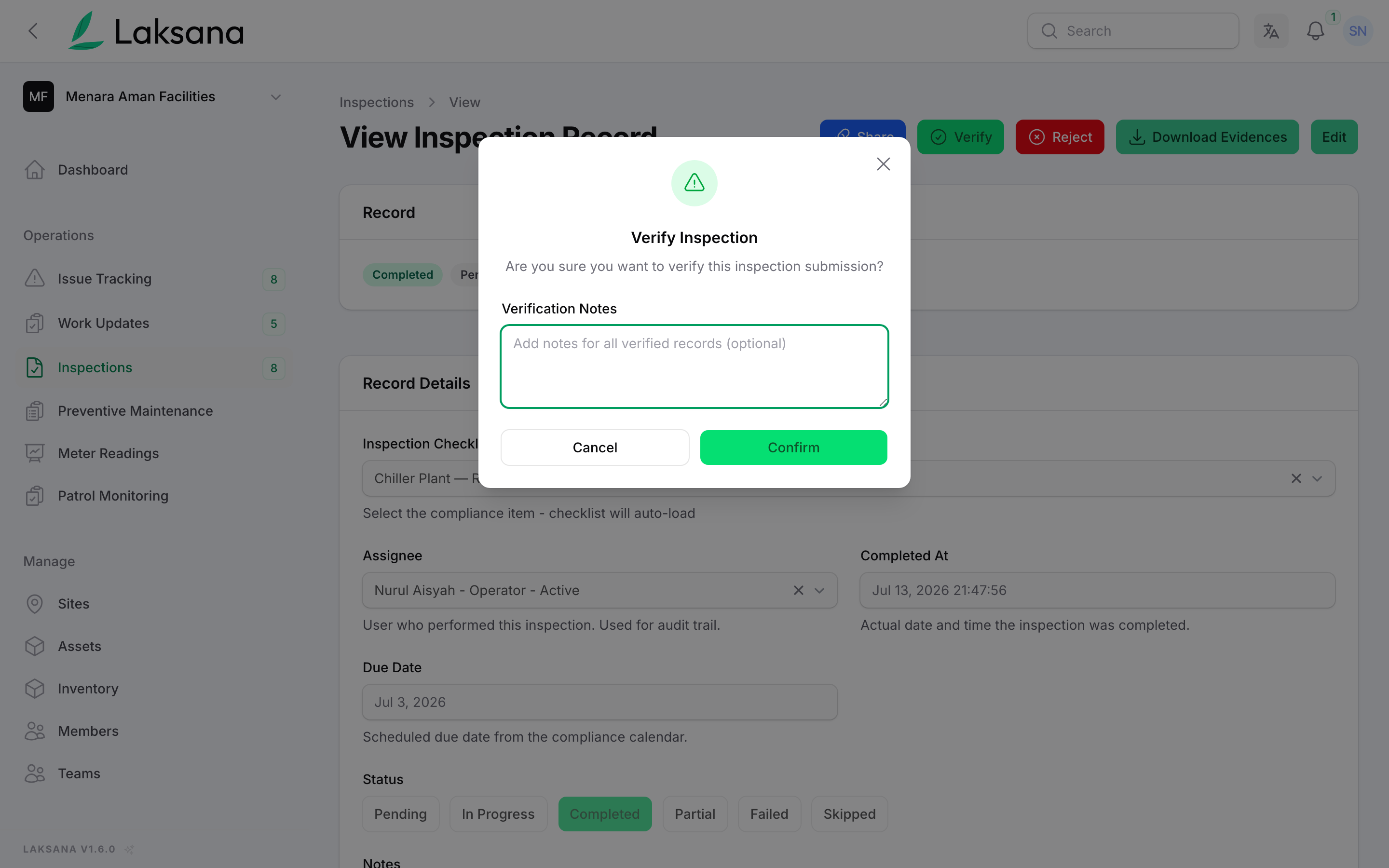Click the Members people icon
1389x868 pixels.
click(34, 732)
